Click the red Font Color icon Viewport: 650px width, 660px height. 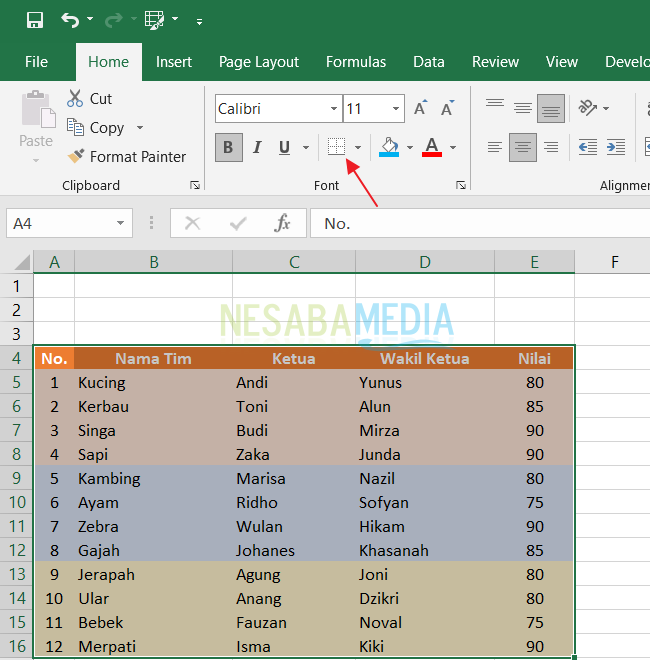click(432, 147)
